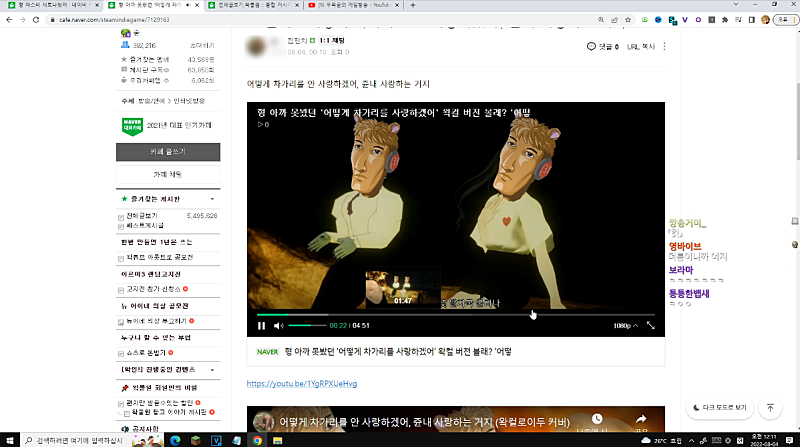Mute the video using the speaker icon
Screen dimensions: 800x447
point(278,326)
